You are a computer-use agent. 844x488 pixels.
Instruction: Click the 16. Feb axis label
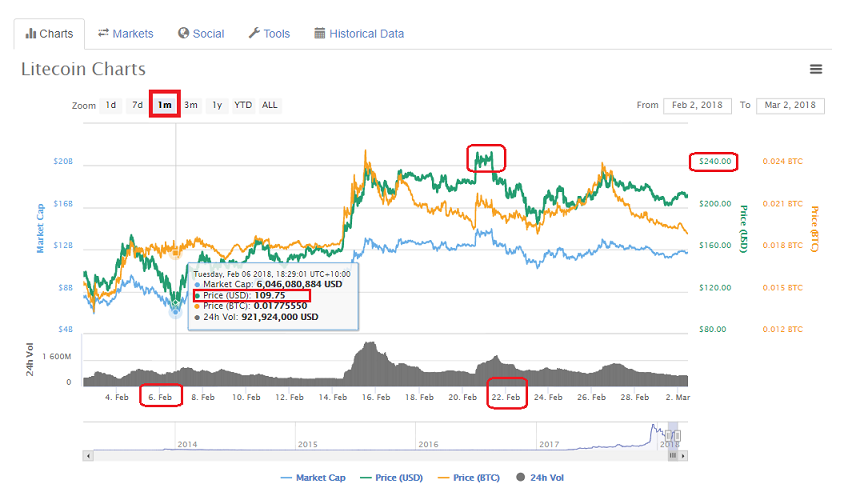tap(376, 397)
